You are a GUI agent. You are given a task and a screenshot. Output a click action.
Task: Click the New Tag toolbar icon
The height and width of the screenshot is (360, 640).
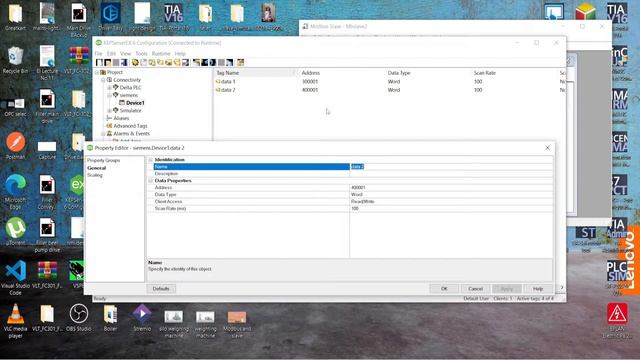coord(160,62)
